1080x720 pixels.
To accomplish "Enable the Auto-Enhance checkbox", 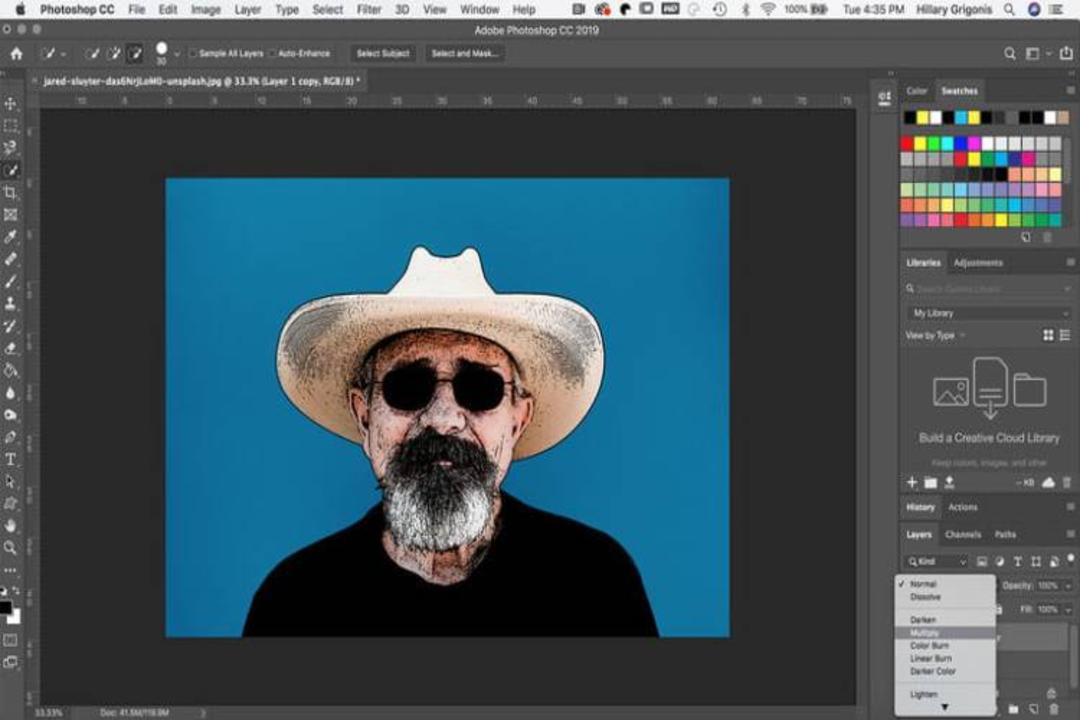I will click(x=273, y=53).
